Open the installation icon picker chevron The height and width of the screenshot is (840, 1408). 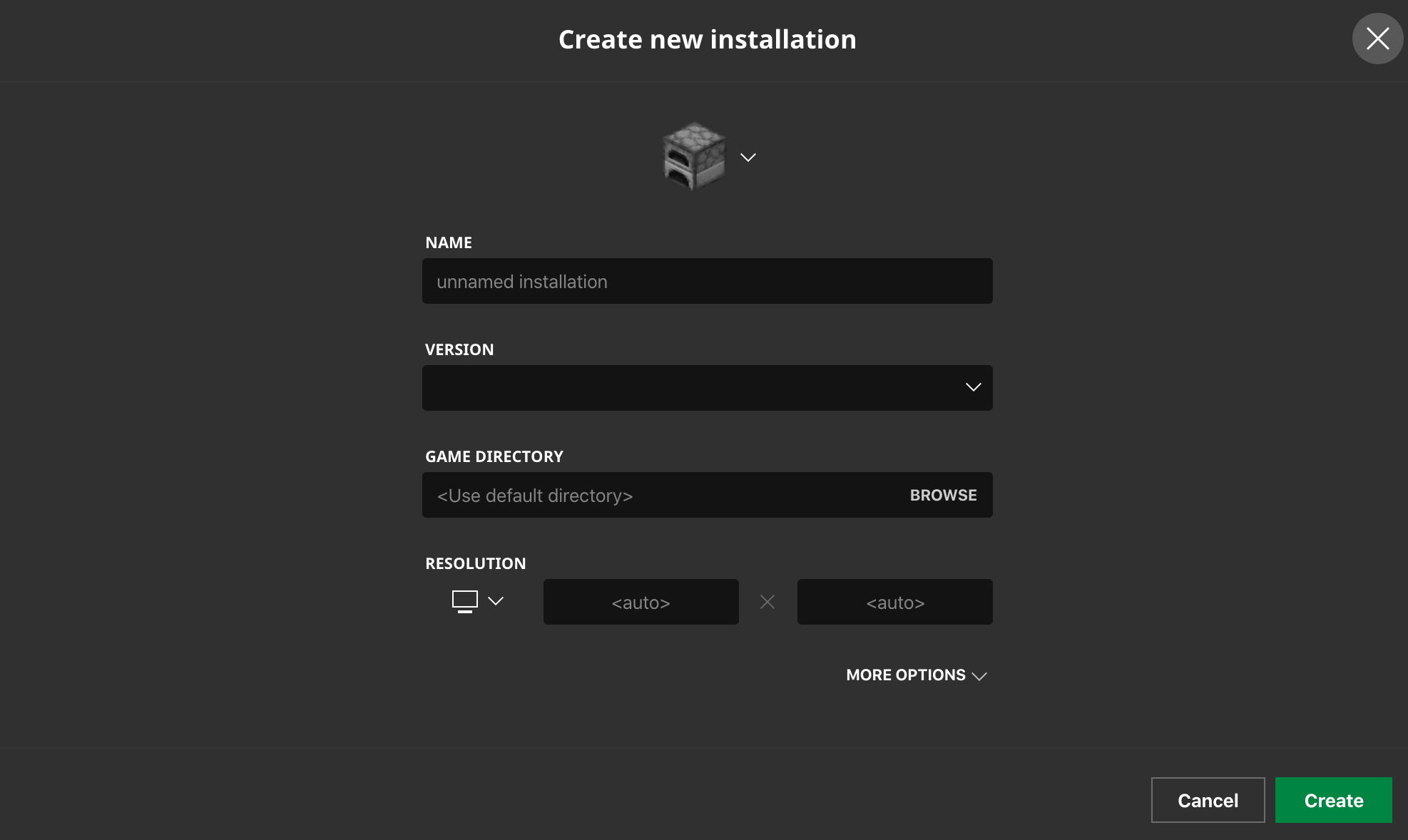748,158
